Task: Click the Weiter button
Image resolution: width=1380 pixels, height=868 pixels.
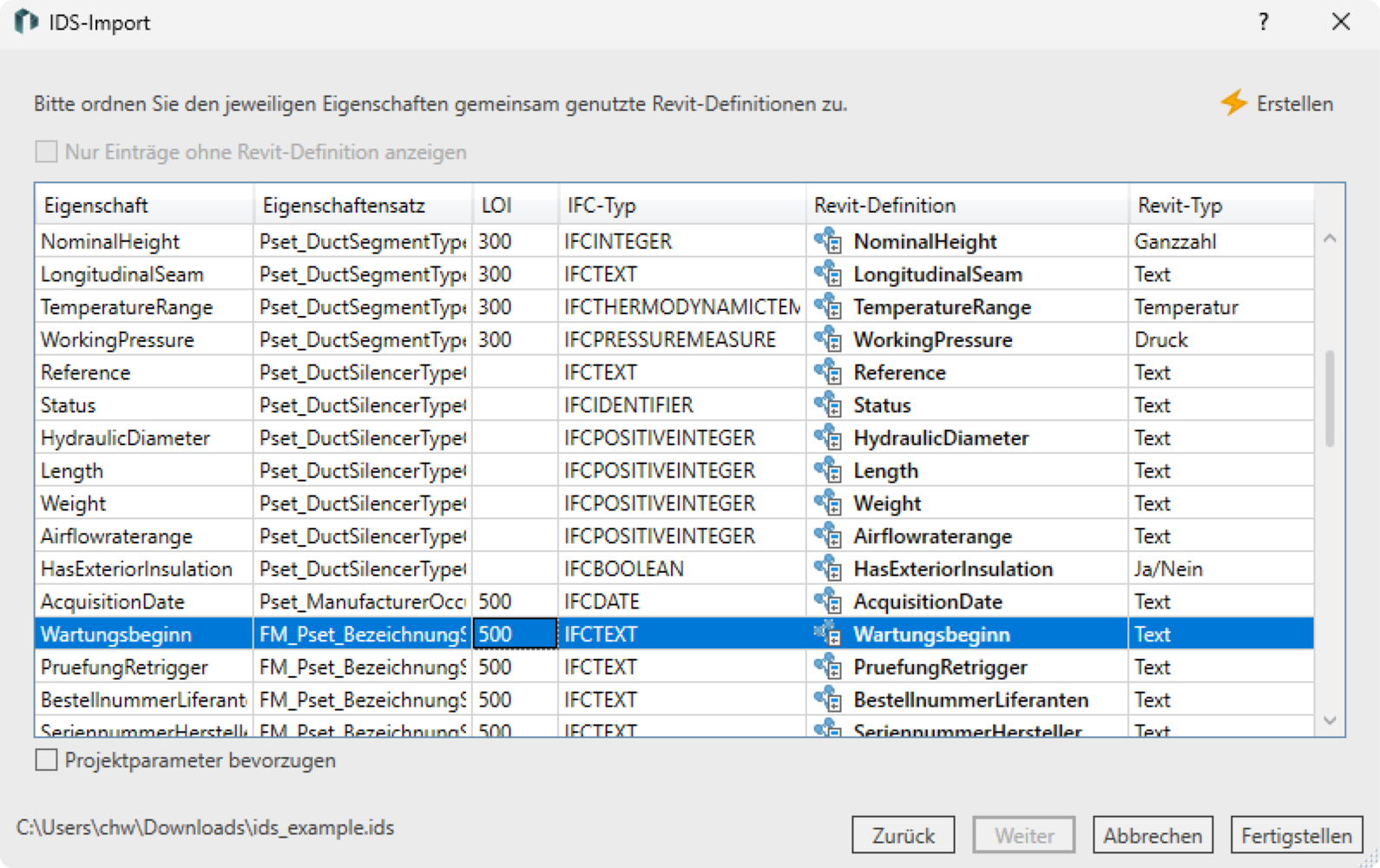Action: pos(1024,835)
